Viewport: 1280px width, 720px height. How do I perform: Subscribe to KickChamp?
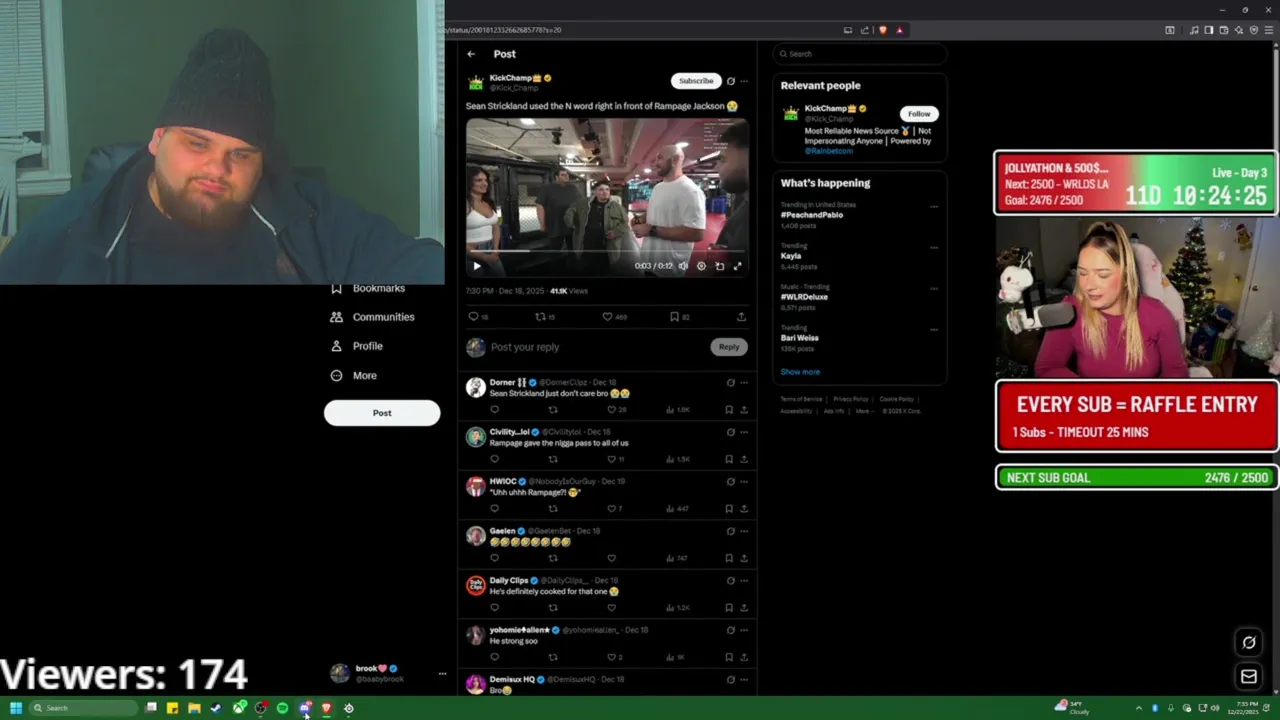click(x=696, y=81)
